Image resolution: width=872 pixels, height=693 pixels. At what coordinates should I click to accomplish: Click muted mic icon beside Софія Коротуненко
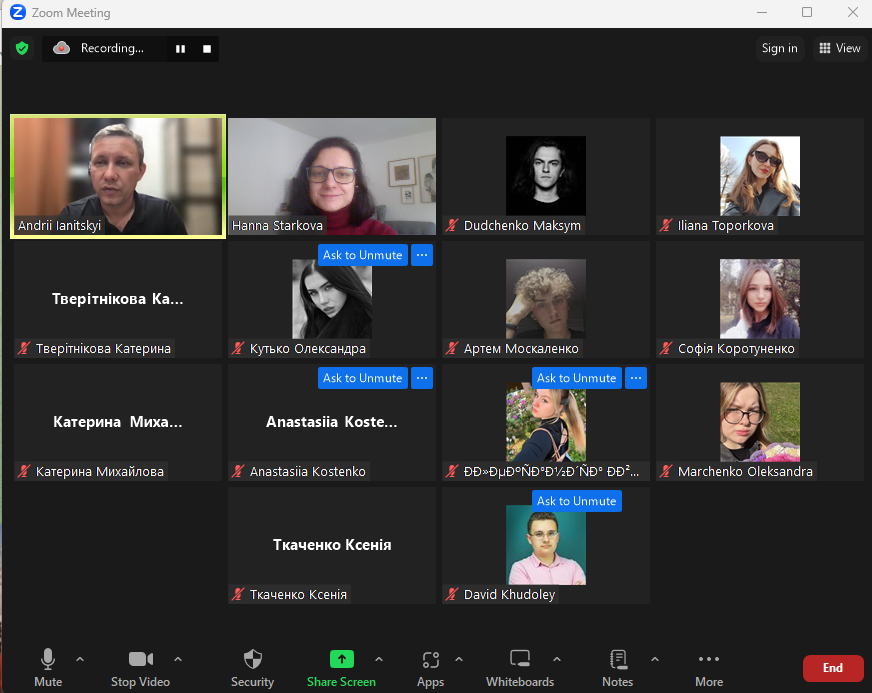point(666,348)
